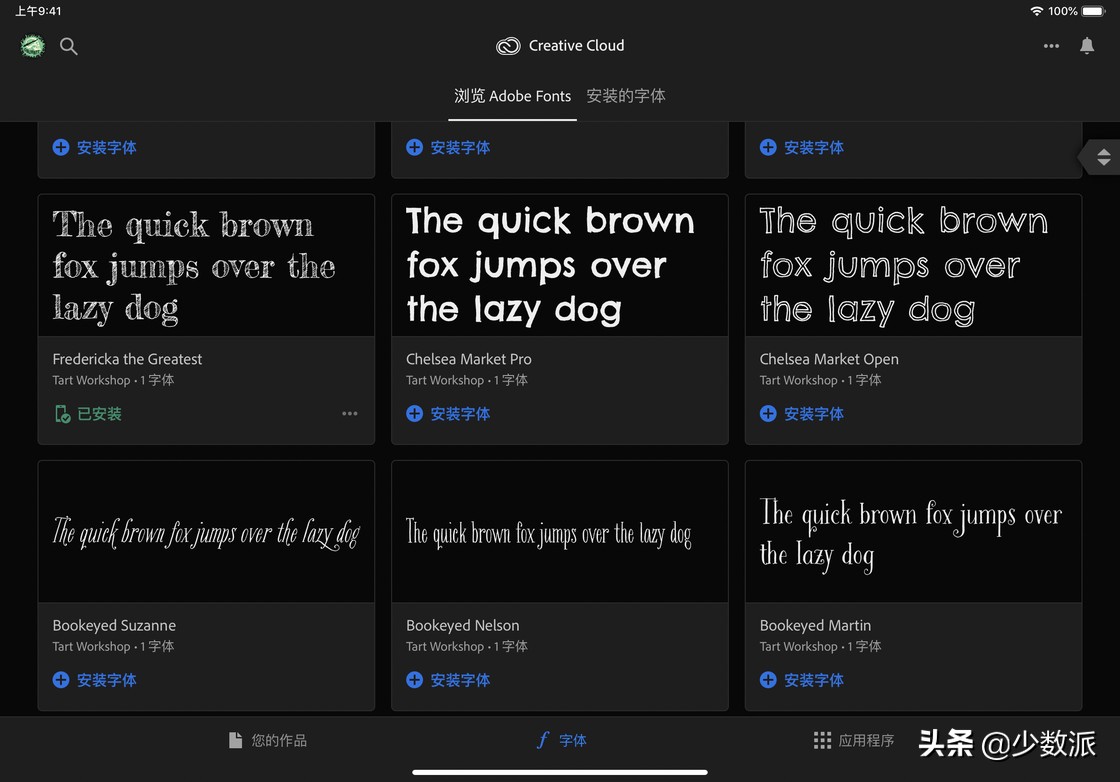Open the search magnifier icon
Viewport: 1120px width, 782px height.
tap(69, 46)
